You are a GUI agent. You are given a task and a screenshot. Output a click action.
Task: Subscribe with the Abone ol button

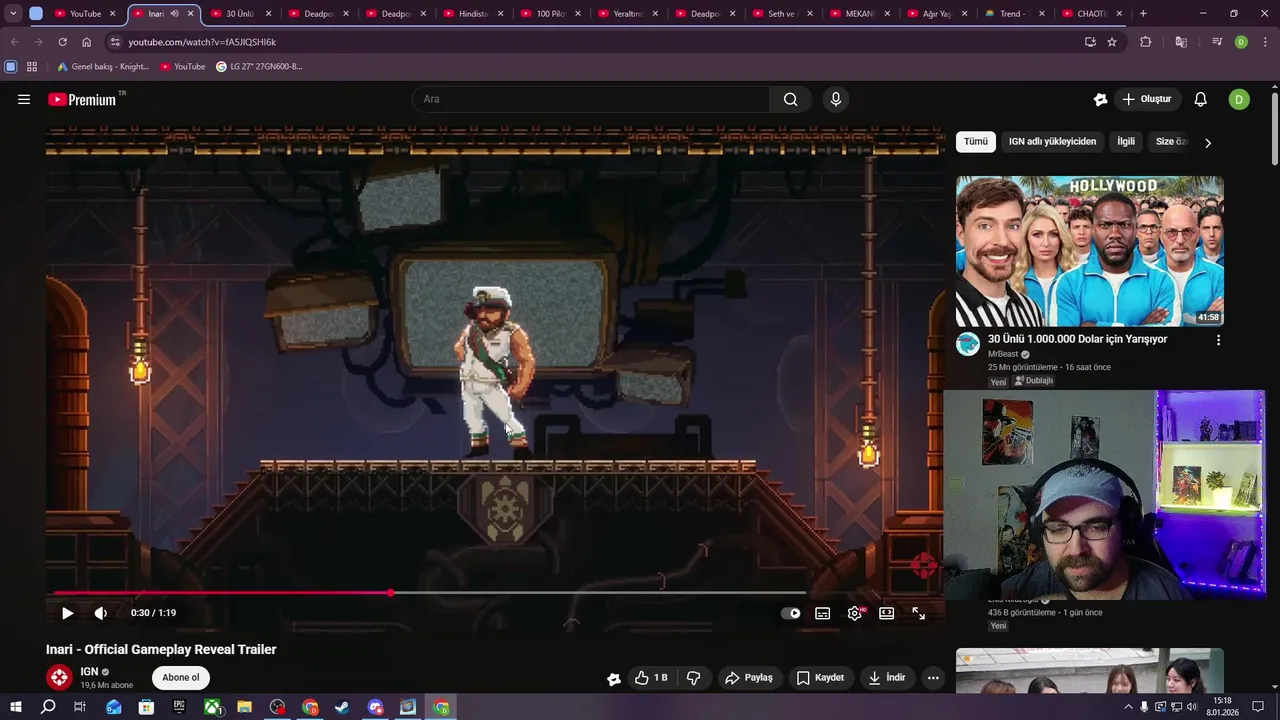(181, 677)
